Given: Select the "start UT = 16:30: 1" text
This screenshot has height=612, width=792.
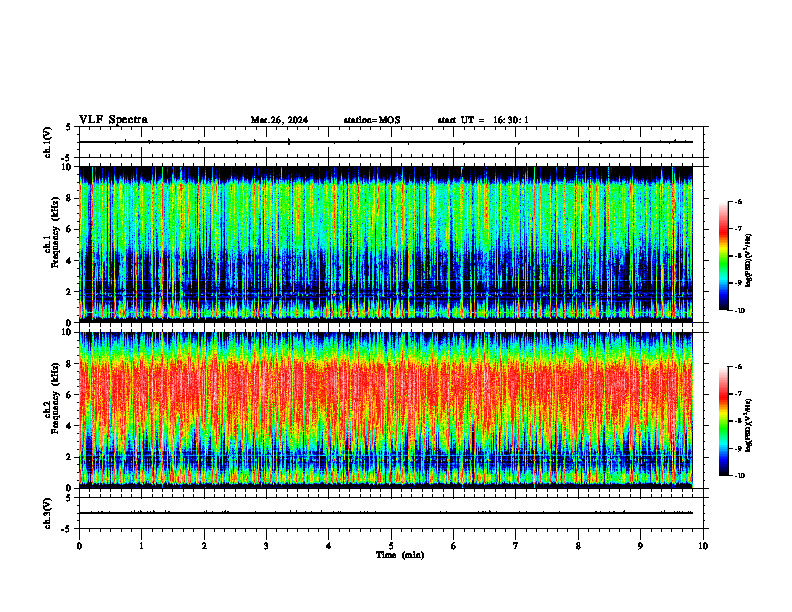Looking at the screenshot, I should click(483, 120).
